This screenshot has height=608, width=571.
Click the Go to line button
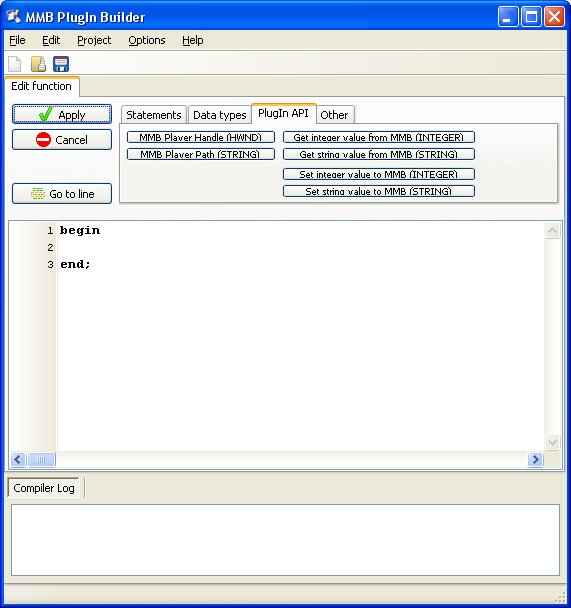pyautogui.click(x=62, y=193)
